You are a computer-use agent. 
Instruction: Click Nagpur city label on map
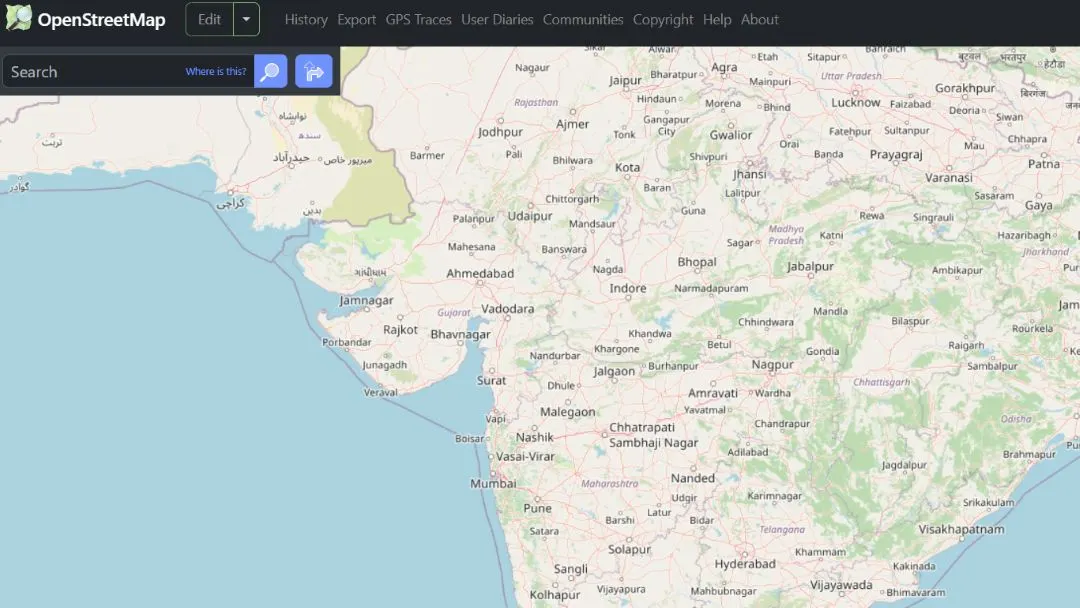click(x=772, y=365)
